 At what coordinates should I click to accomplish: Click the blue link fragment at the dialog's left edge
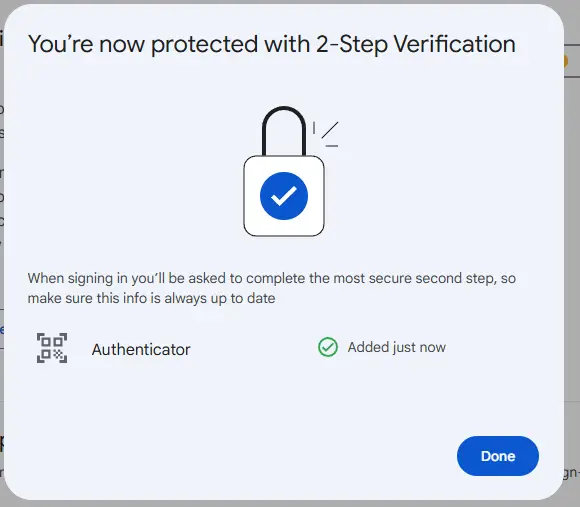(x=2, y=329)
